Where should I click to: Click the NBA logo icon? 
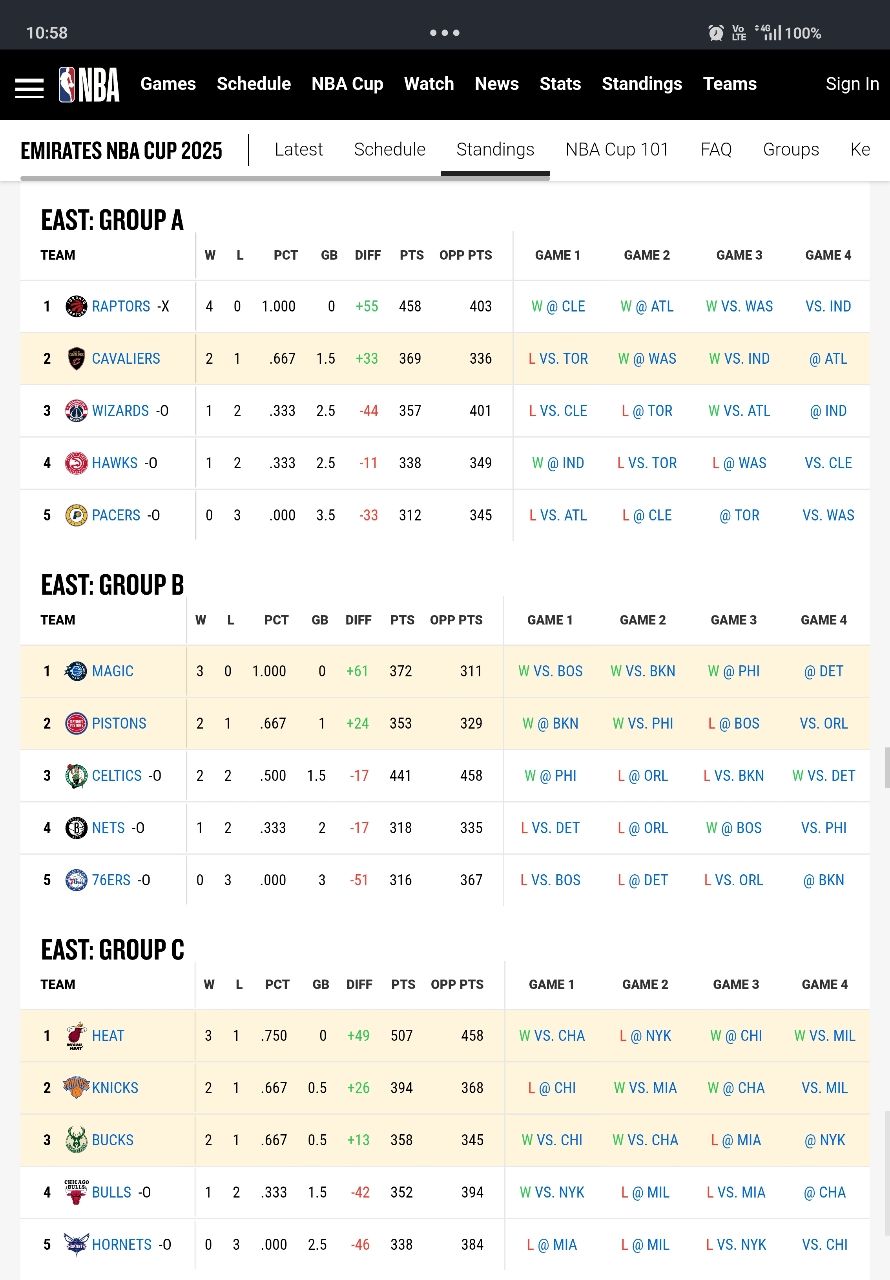click(x=89, y=85)
